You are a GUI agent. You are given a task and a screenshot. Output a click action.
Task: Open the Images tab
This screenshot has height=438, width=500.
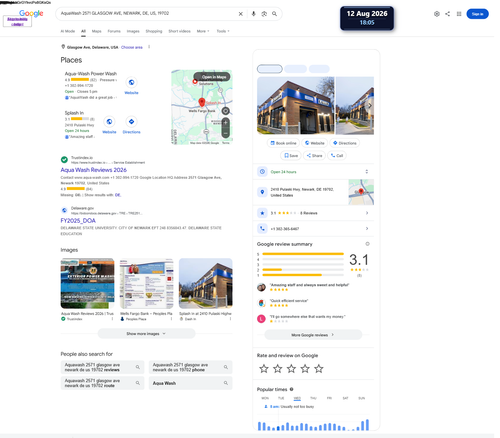[133, 31]
